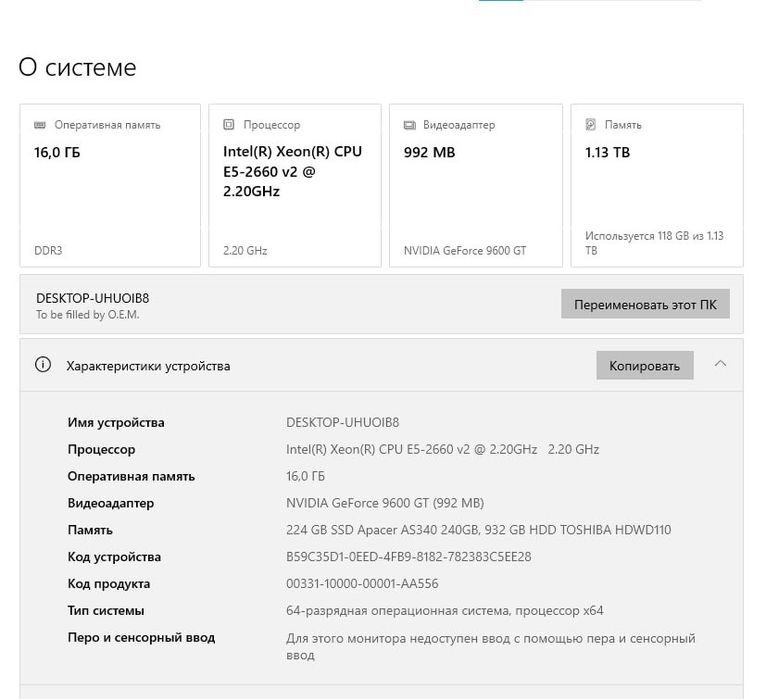Click the О системе page heading

[77, 67]
